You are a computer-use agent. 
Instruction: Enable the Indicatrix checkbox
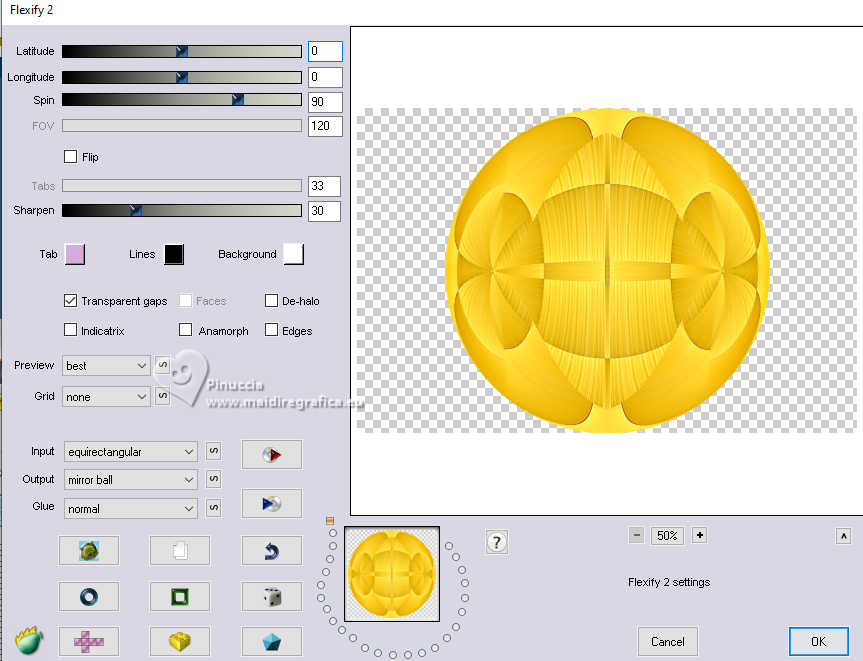coord(70,330)
